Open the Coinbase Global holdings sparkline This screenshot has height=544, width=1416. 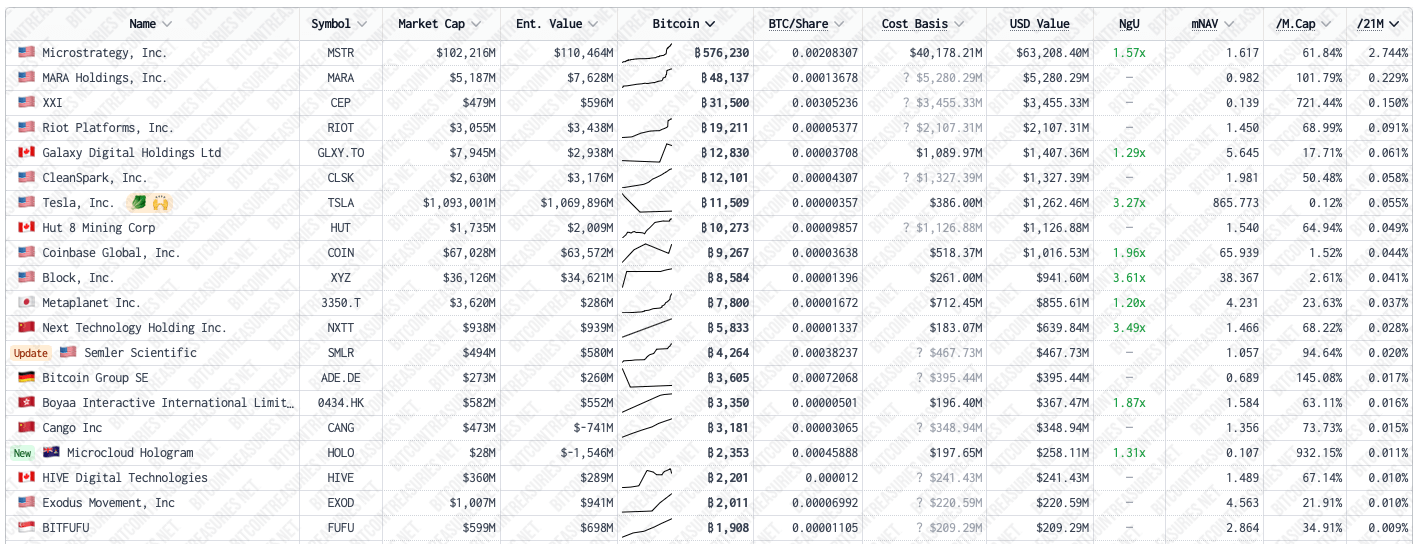point(647,253)
